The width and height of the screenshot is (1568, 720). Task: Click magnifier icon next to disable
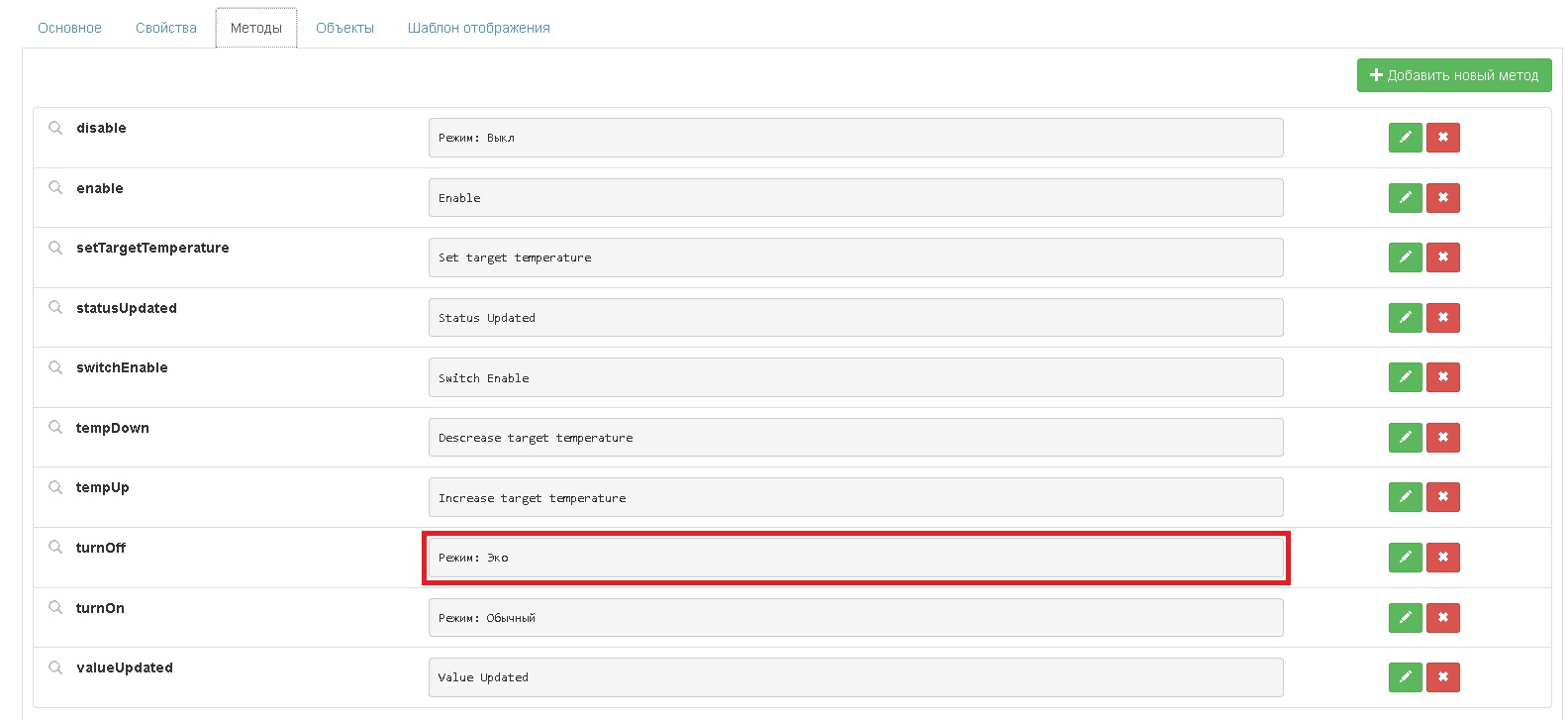pos(55,128)
